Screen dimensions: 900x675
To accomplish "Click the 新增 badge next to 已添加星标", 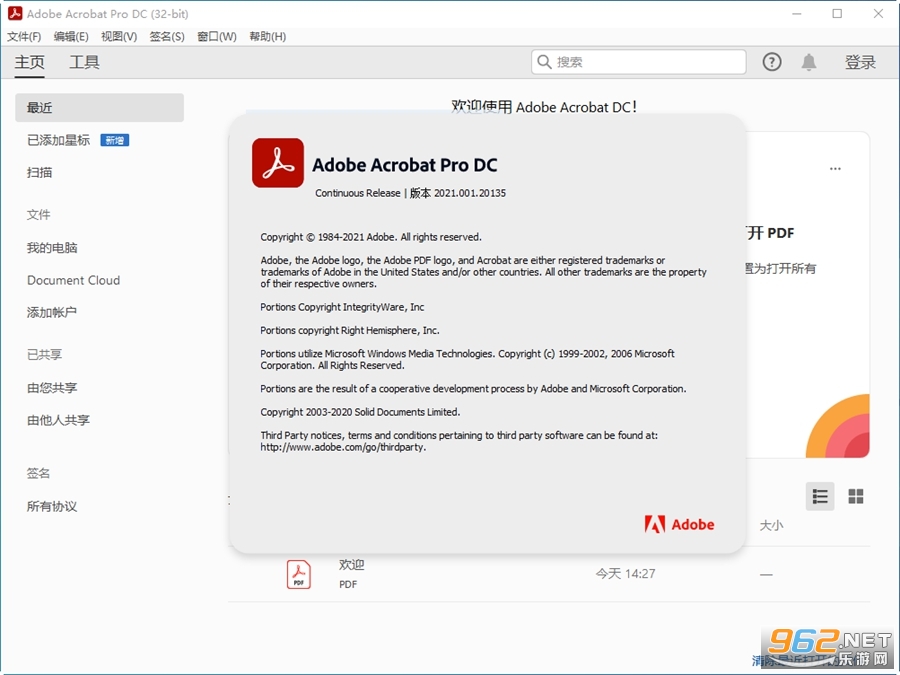I will (115, 140).
